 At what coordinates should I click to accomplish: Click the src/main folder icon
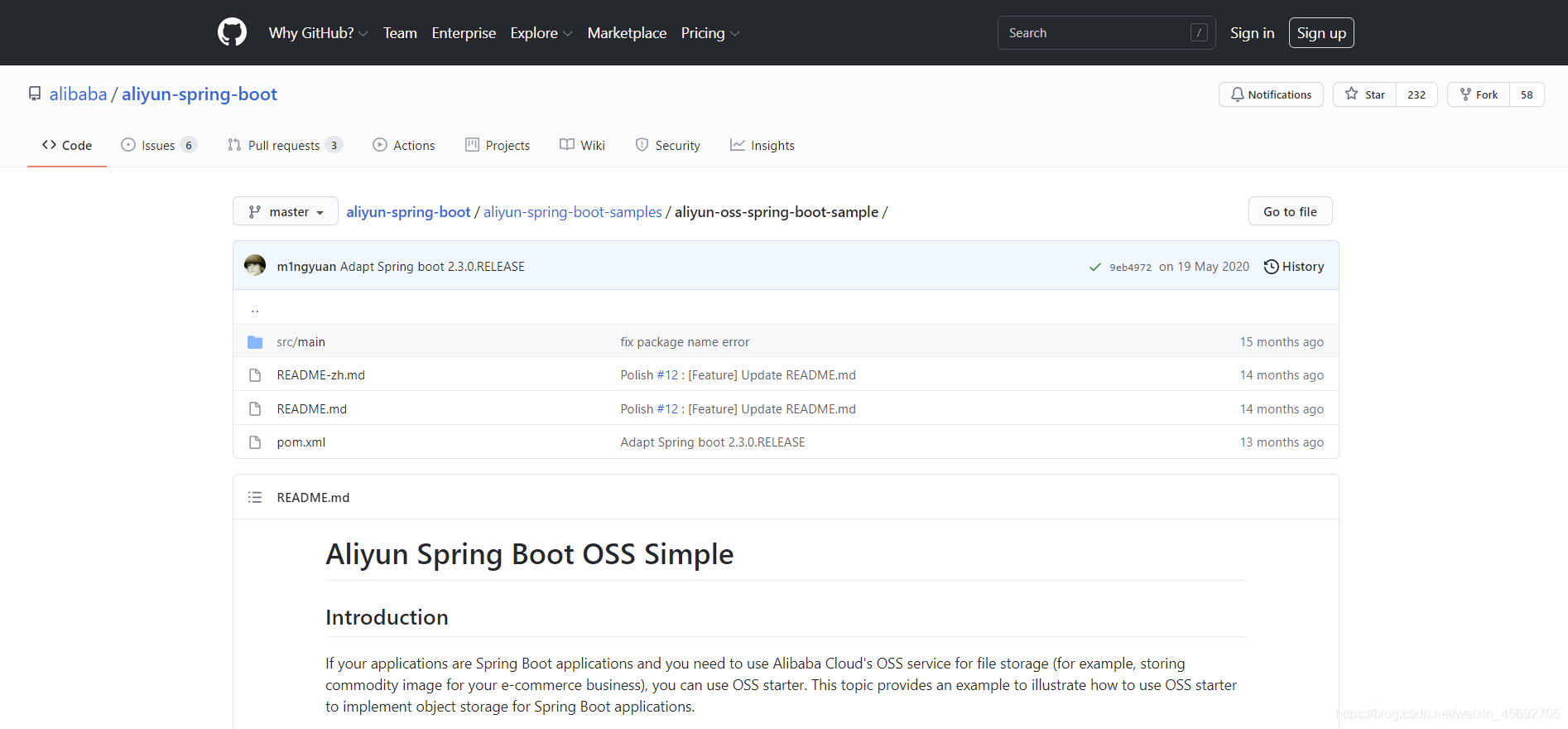[255, 342]
